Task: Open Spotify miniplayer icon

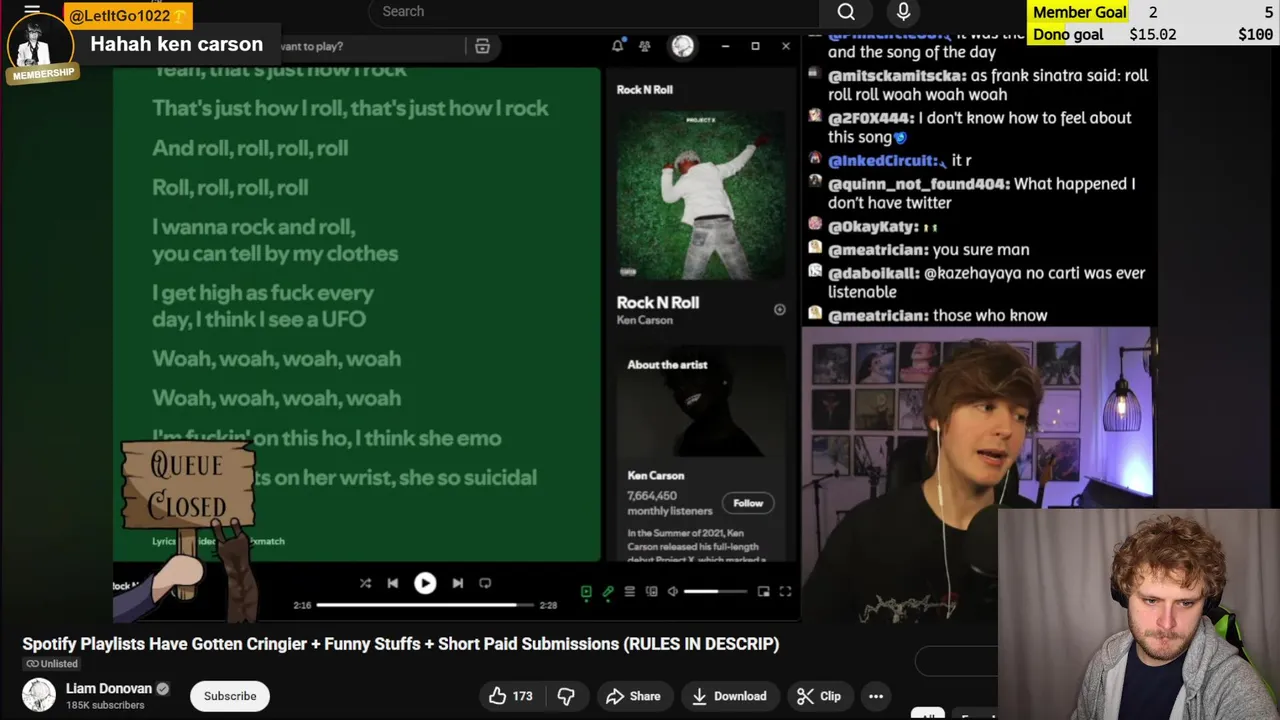Action: (764, 592)
